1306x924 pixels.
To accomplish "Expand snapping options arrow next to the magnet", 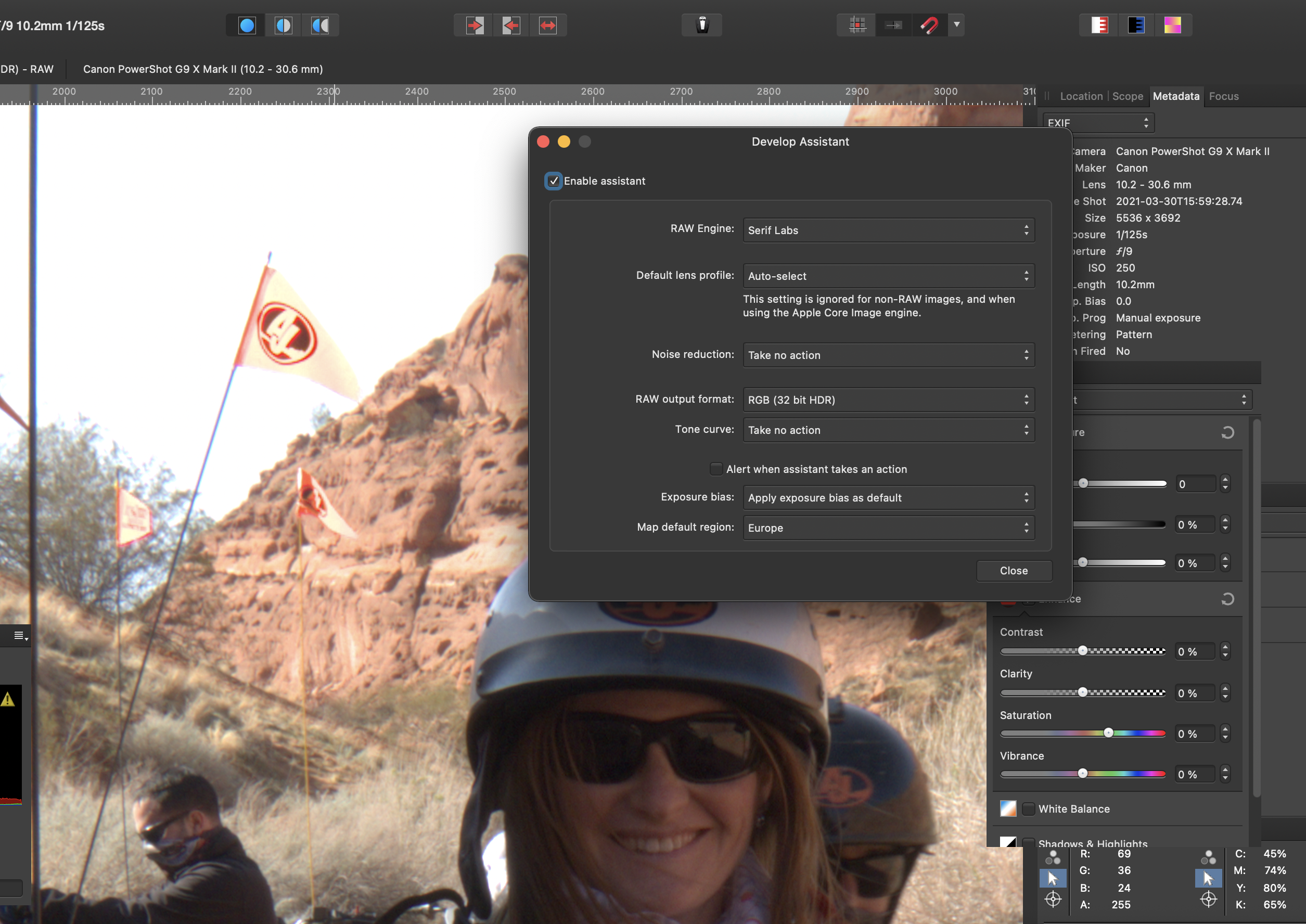I will [956, 25].
